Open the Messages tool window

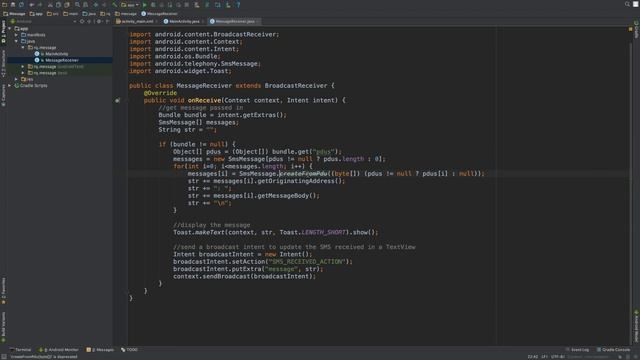coord(100,350)
